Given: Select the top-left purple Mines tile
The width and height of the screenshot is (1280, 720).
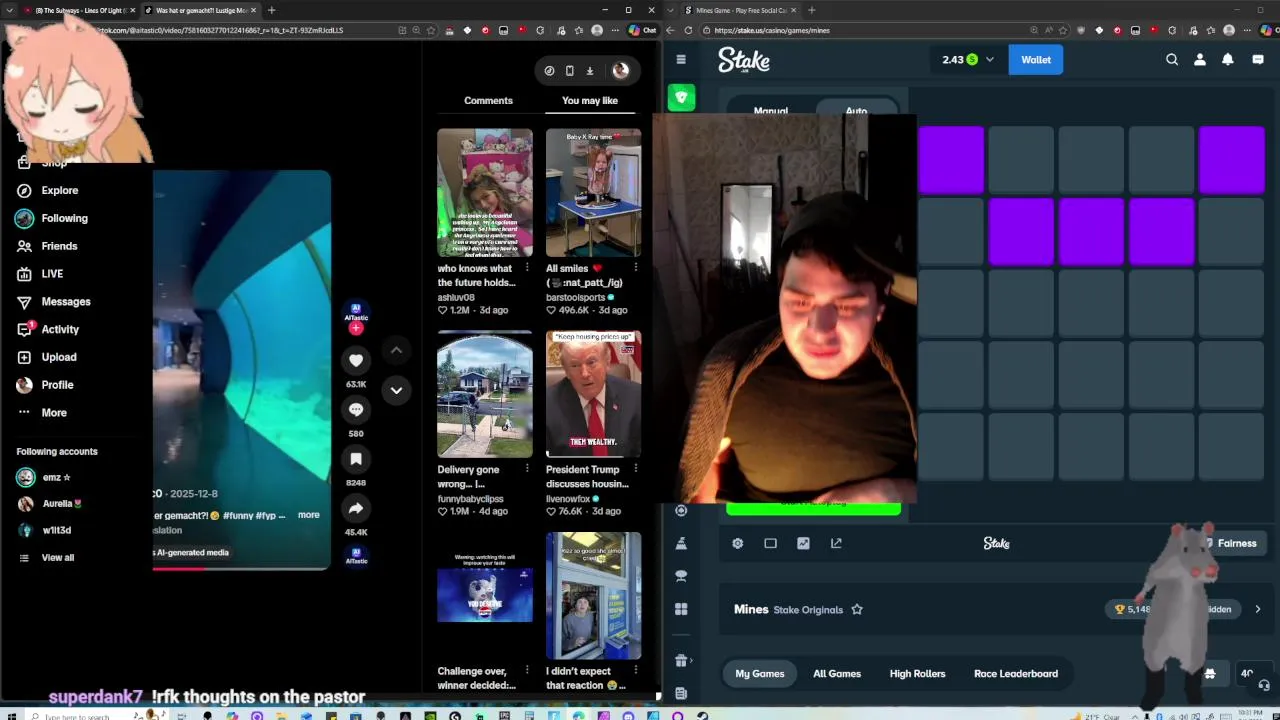Looking at the screenshot, I should (951, 159).
